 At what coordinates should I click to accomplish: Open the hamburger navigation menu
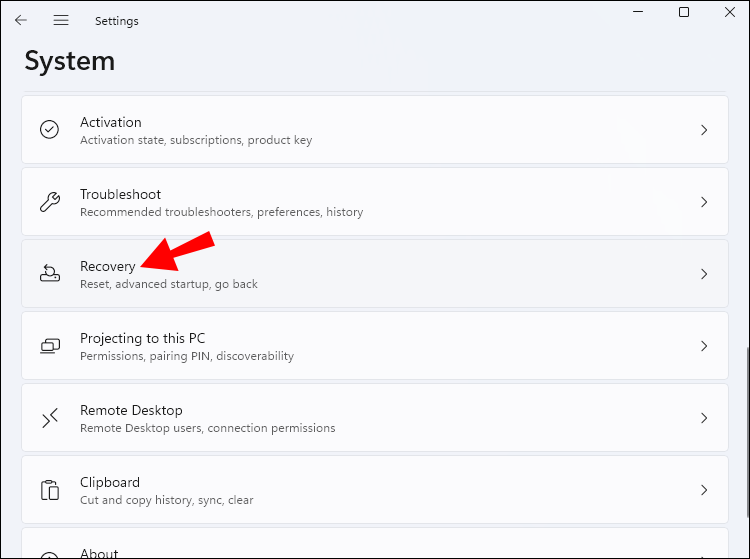tap(61, 20)
